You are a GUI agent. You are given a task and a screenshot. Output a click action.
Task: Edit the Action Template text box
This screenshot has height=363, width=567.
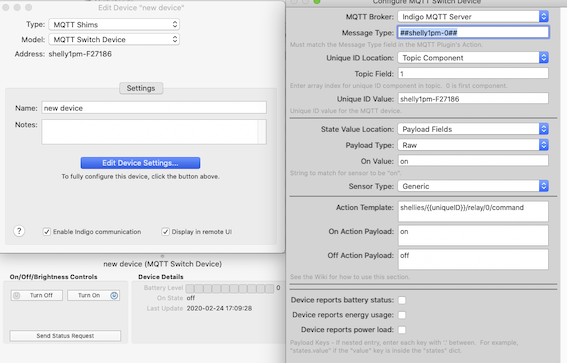tap(473, 211)
